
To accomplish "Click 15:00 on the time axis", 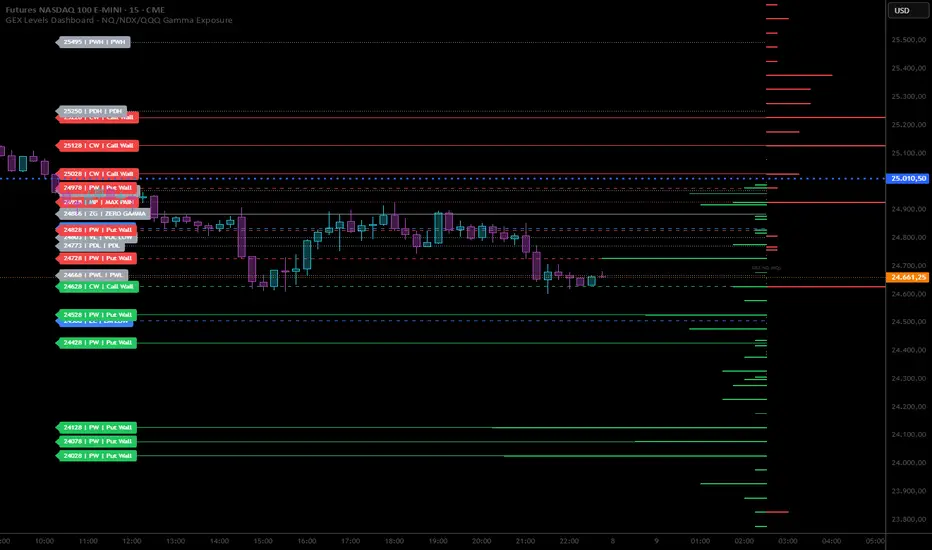I will [x=263, y=541].
